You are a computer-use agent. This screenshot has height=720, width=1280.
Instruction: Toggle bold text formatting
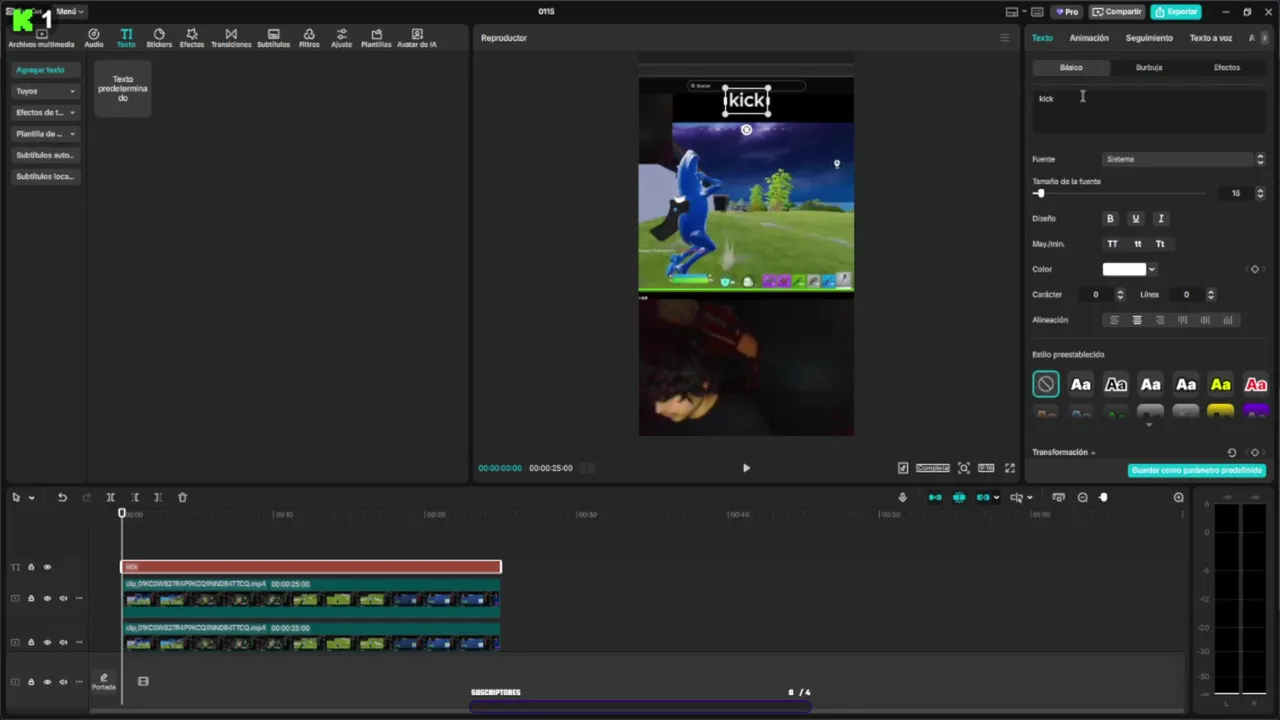(1109, 219)
